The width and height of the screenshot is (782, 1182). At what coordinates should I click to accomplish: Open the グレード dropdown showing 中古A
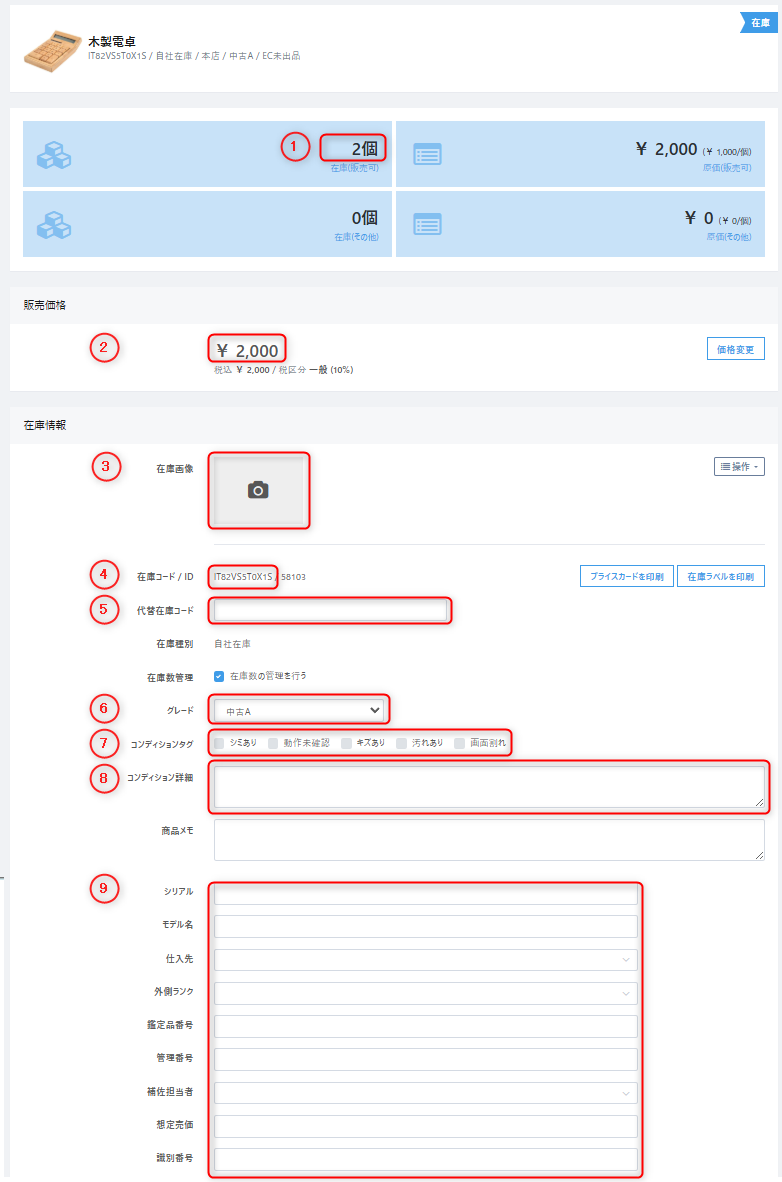point(299,711)
